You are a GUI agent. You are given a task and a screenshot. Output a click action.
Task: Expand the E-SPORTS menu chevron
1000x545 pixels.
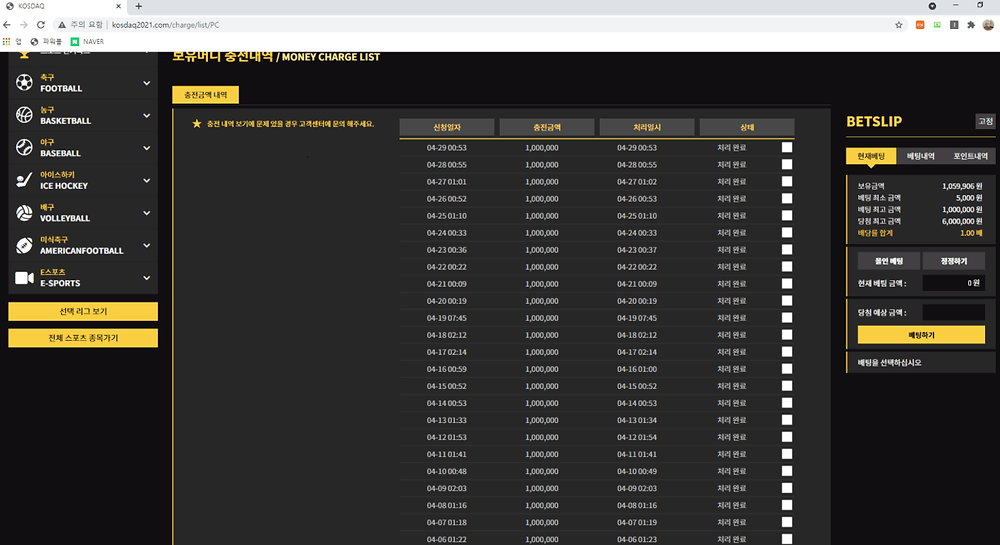(147, 278)
